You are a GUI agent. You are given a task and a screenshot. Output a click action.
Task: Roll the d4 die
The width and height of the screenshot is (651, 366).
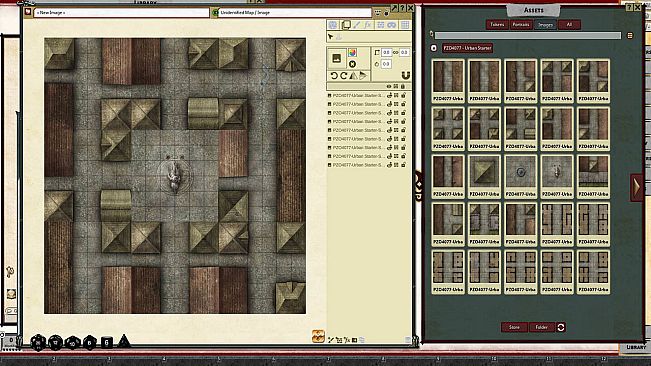tap(124, 341)
